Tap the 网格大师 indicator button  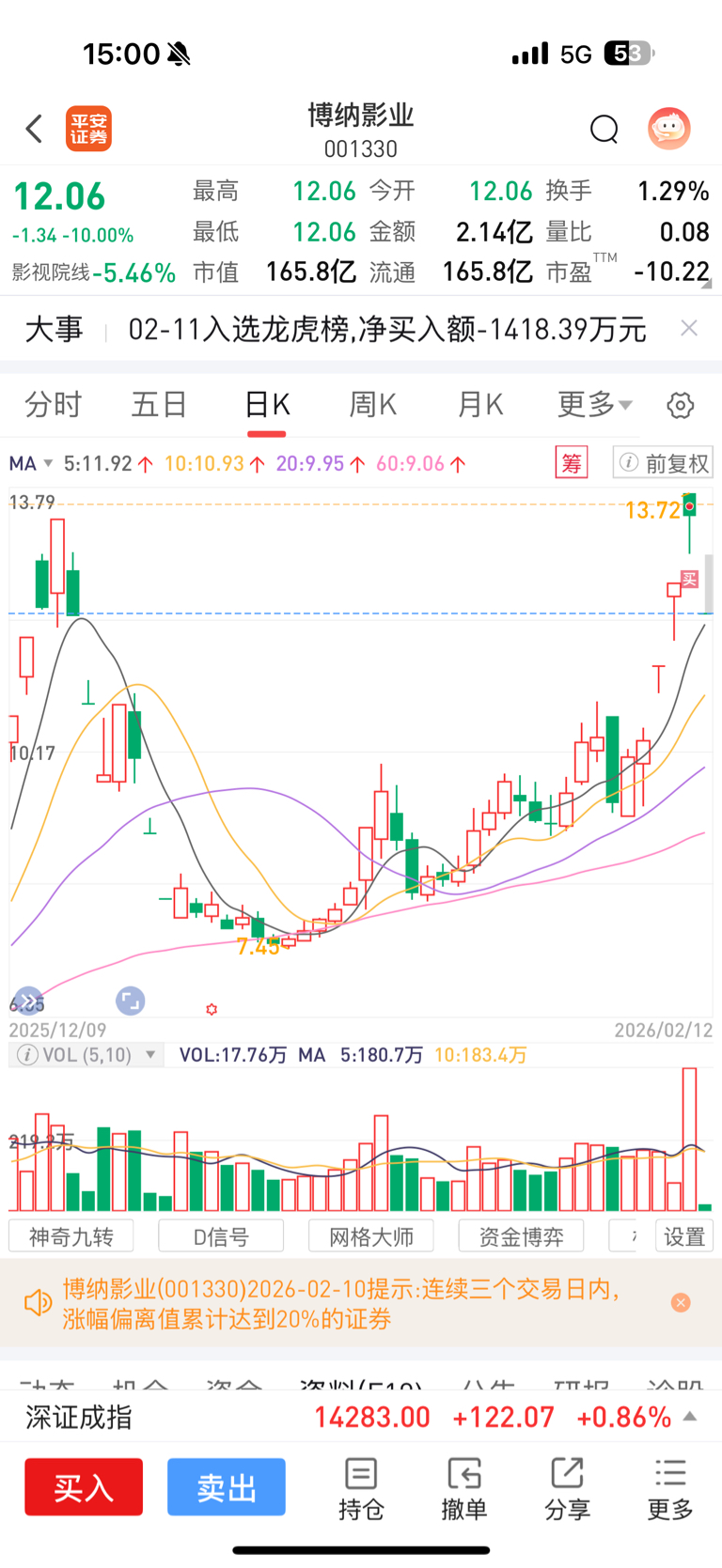click(371, 1236)
